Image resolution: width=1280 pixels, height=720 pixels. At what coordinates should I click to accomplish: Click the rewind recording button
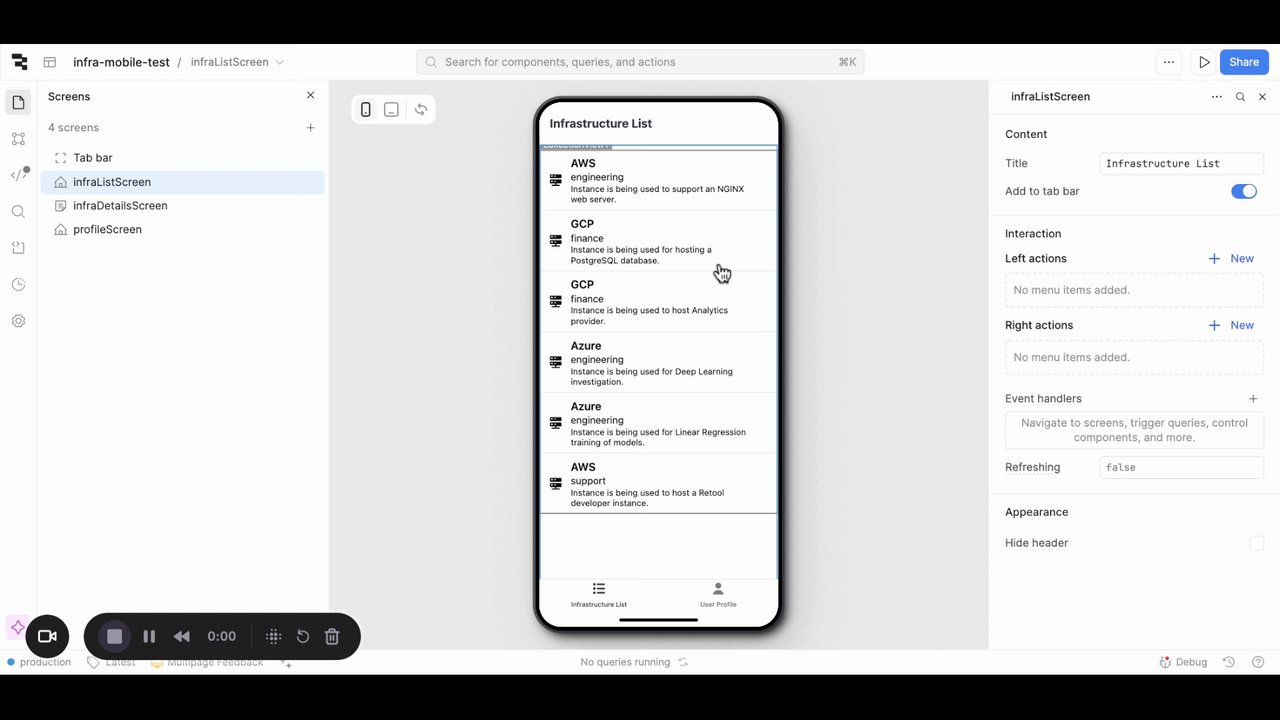(x=182, y=636)
